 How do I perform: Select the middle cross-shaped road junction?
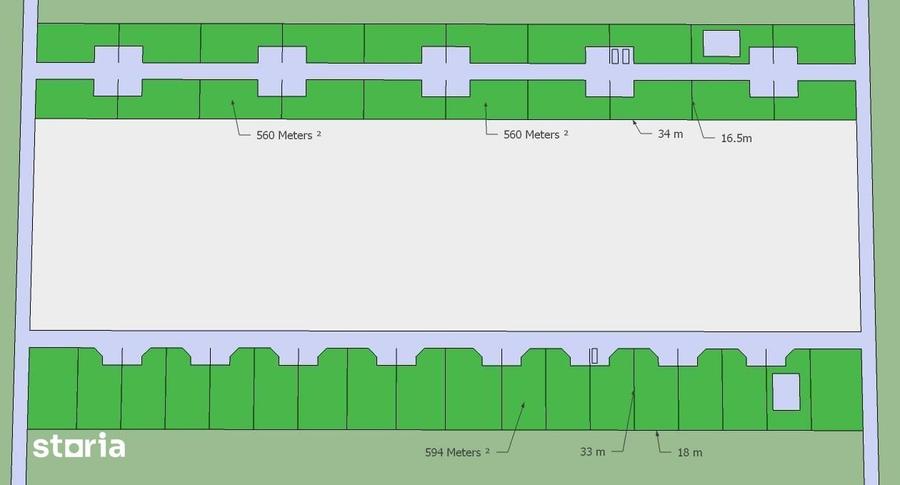445,72
